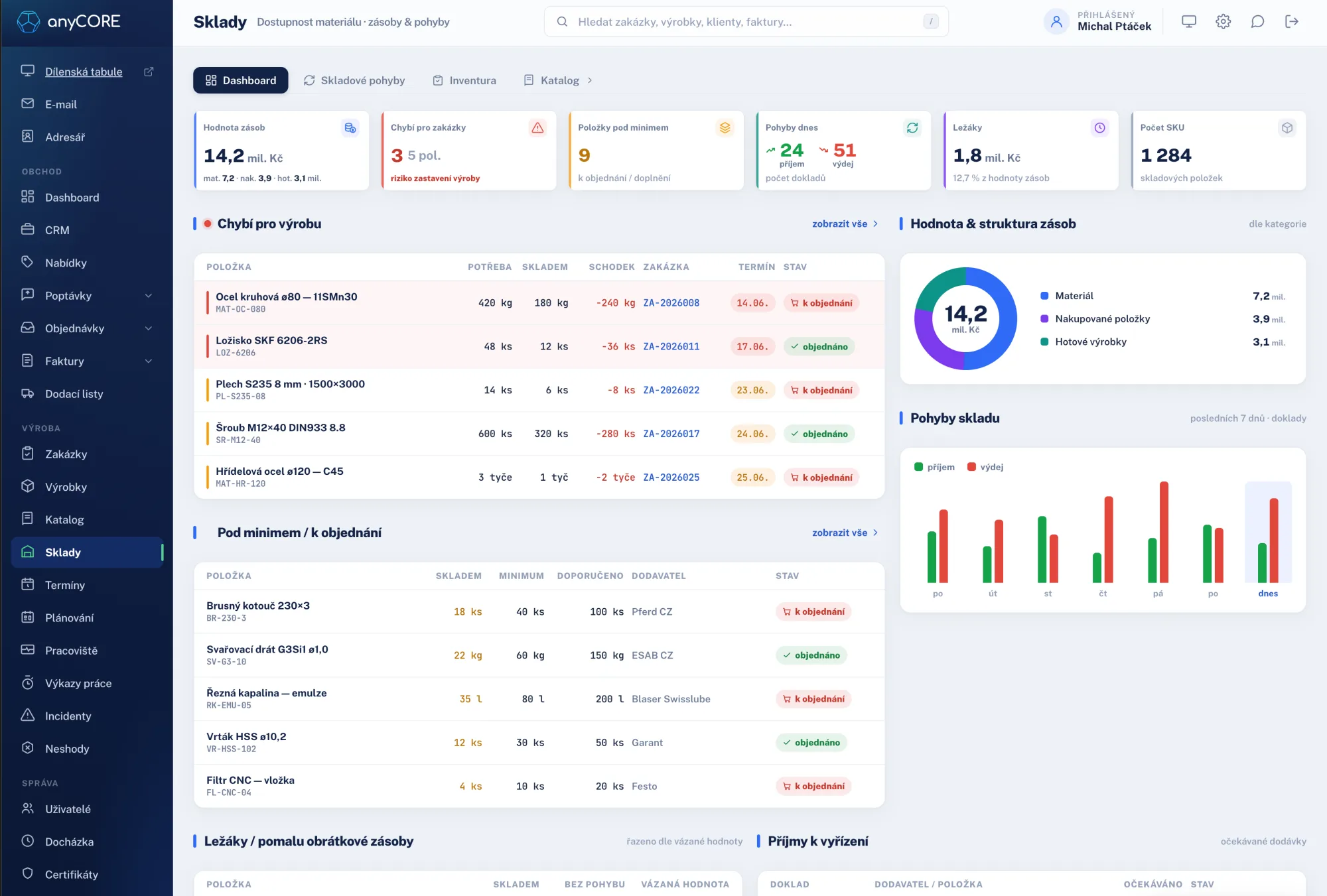This screenshot has width=1327, height=896.
Task: Click the Ložisko SKF 6206-2RS row name
Action: pyautogui.click(x=271, y=340)
